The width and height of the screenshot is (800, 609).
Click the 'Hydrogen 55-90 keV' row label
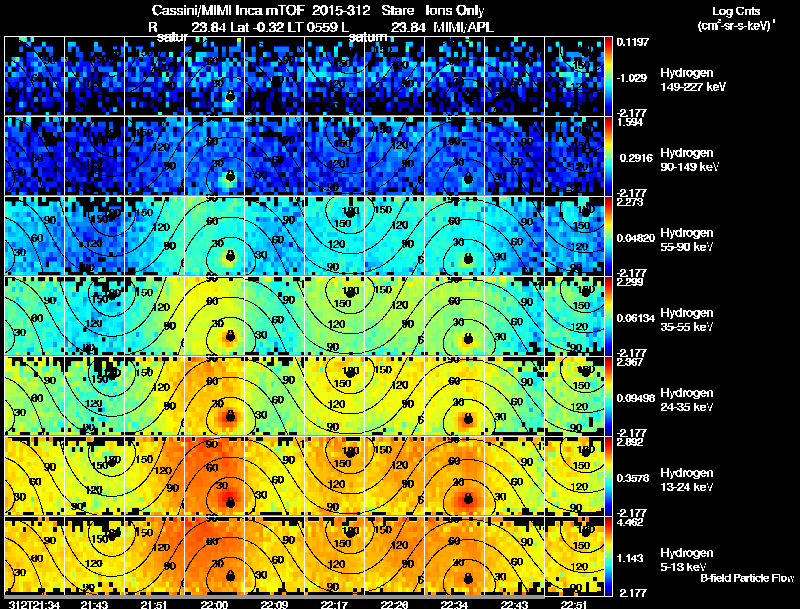click(687, 240)
